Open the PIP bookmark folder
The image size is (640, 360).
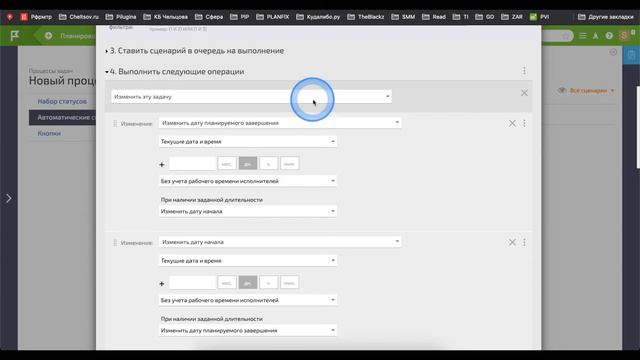click(240, 17)
